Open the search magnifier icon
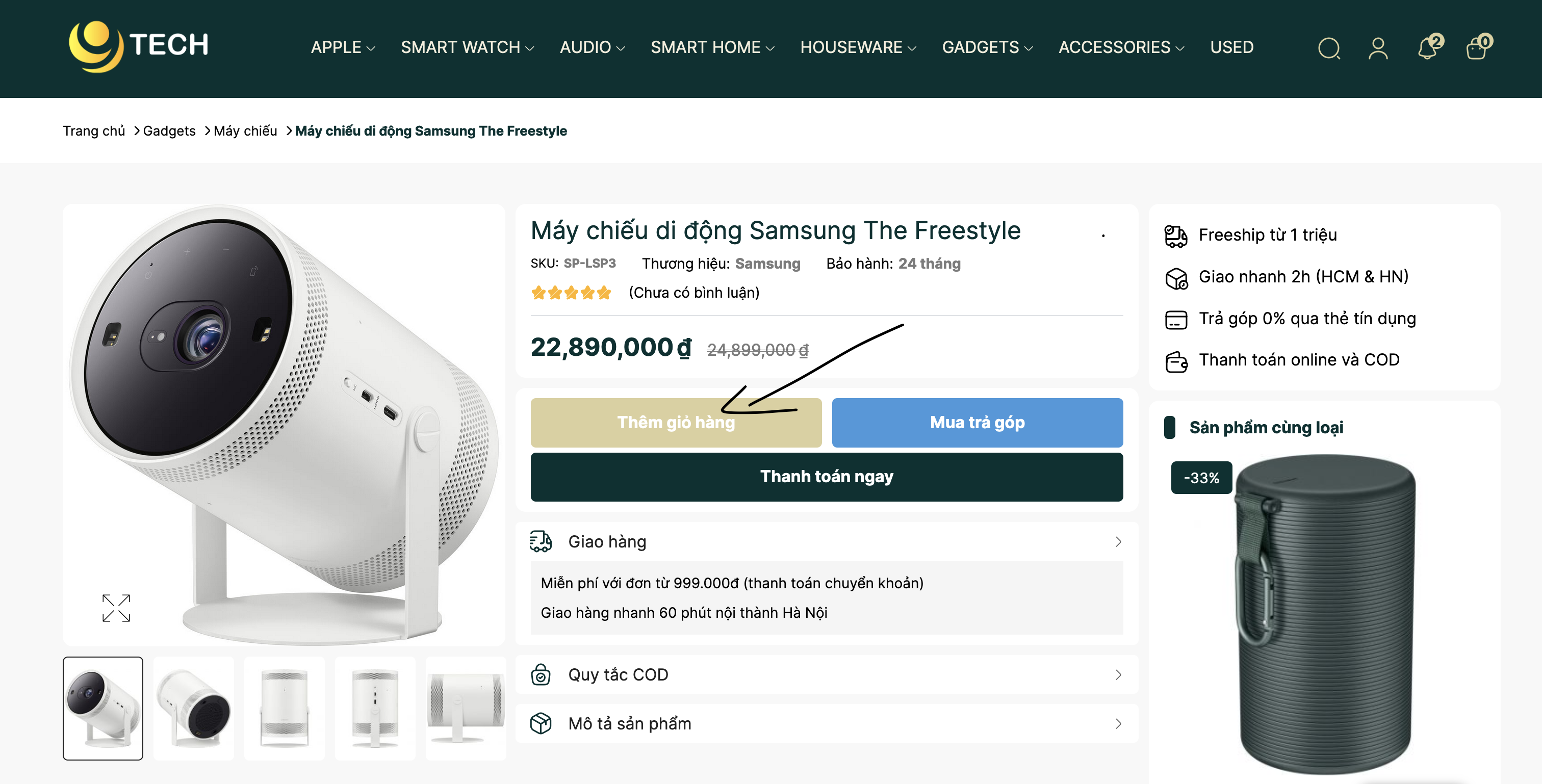 (x=1329, y=48)
